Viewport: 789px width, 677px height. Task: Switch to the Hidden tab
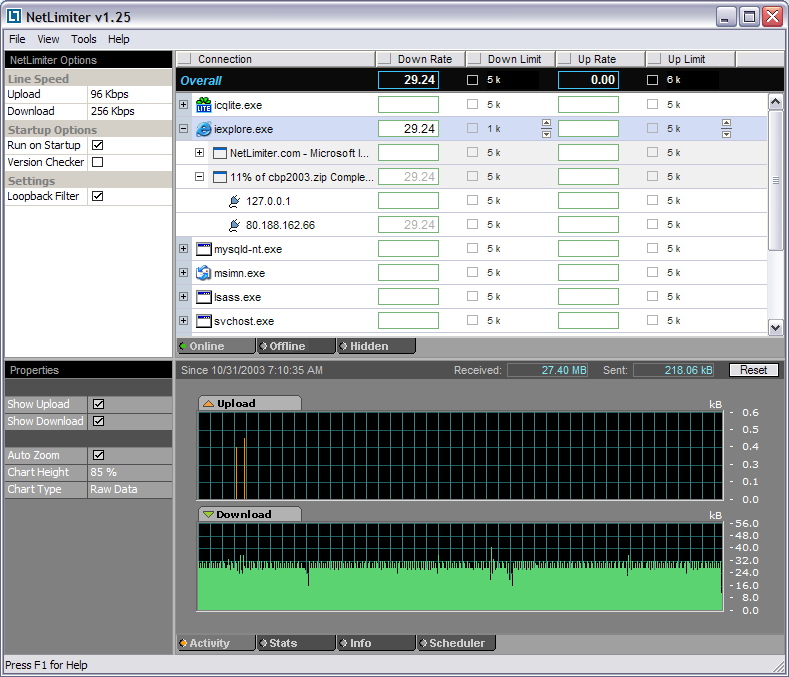(376, 346)
